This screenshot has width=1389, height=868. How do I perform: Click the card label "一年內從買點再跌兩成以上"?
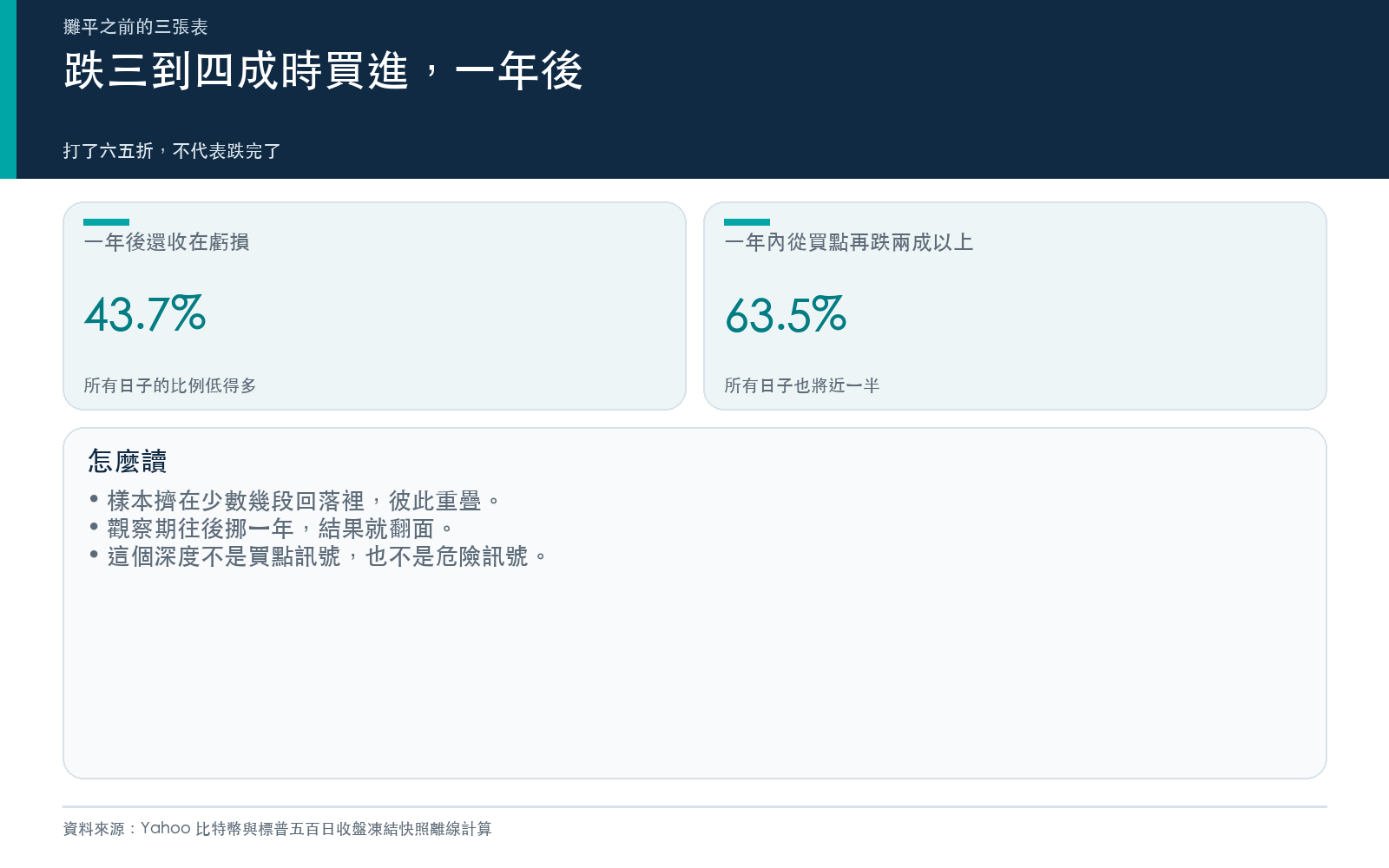point(849,242)
